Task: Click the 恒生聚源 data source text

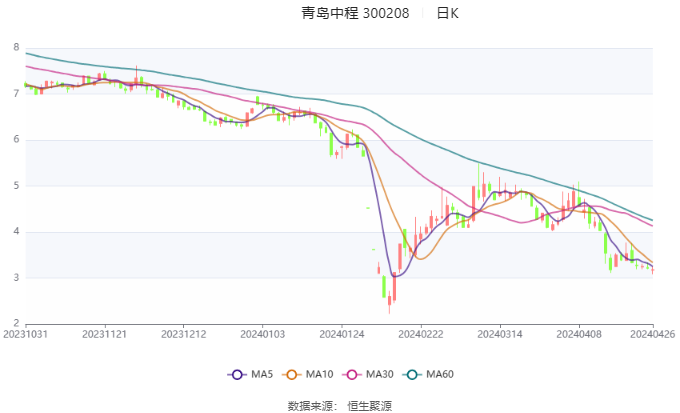Action: pyautogui.click(x=369, y=405)
